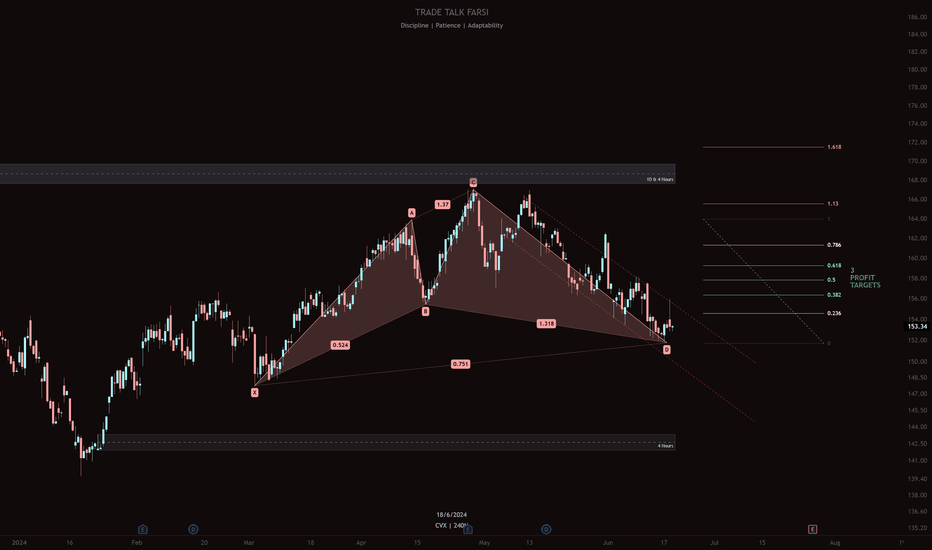Click the 0.751 ratio label
This screenshot has width=932, height=550.
click(x=461, y=364)
